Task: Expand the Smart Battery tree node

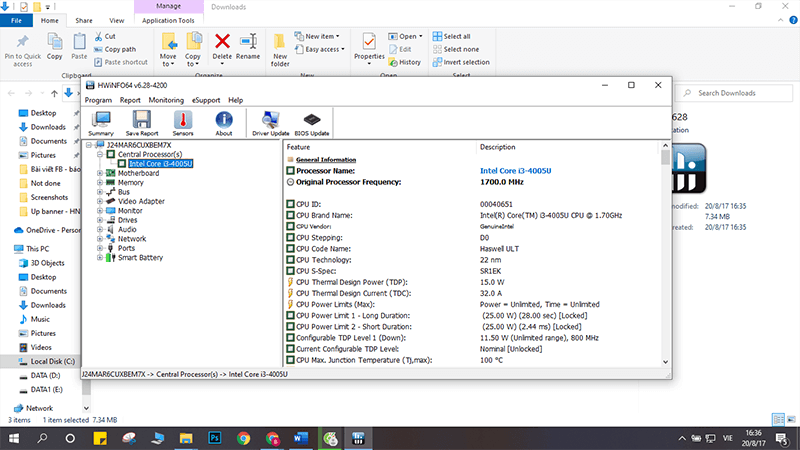Action: click(100, 258)
